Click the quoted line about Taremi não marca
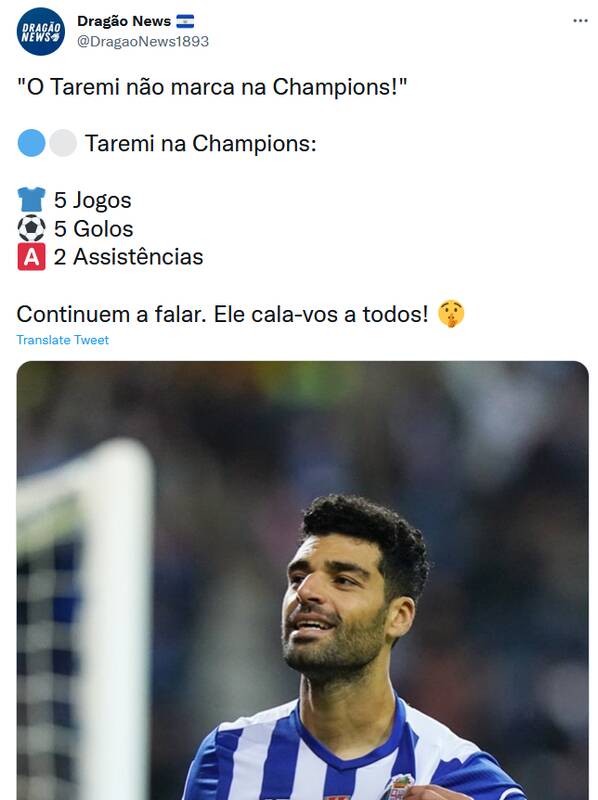The image size is (598, 800). [212, 87]
